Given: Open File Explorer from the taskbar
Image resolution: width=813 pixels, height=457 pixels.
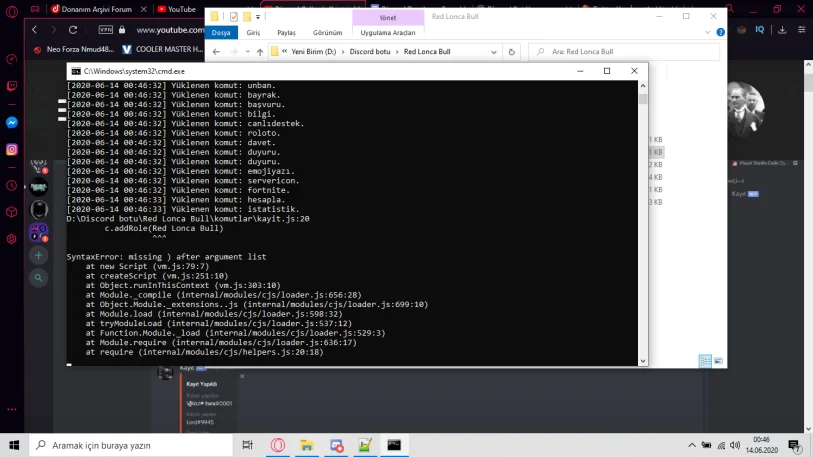Looking at the screenshot, I should (x=306, y=445).
